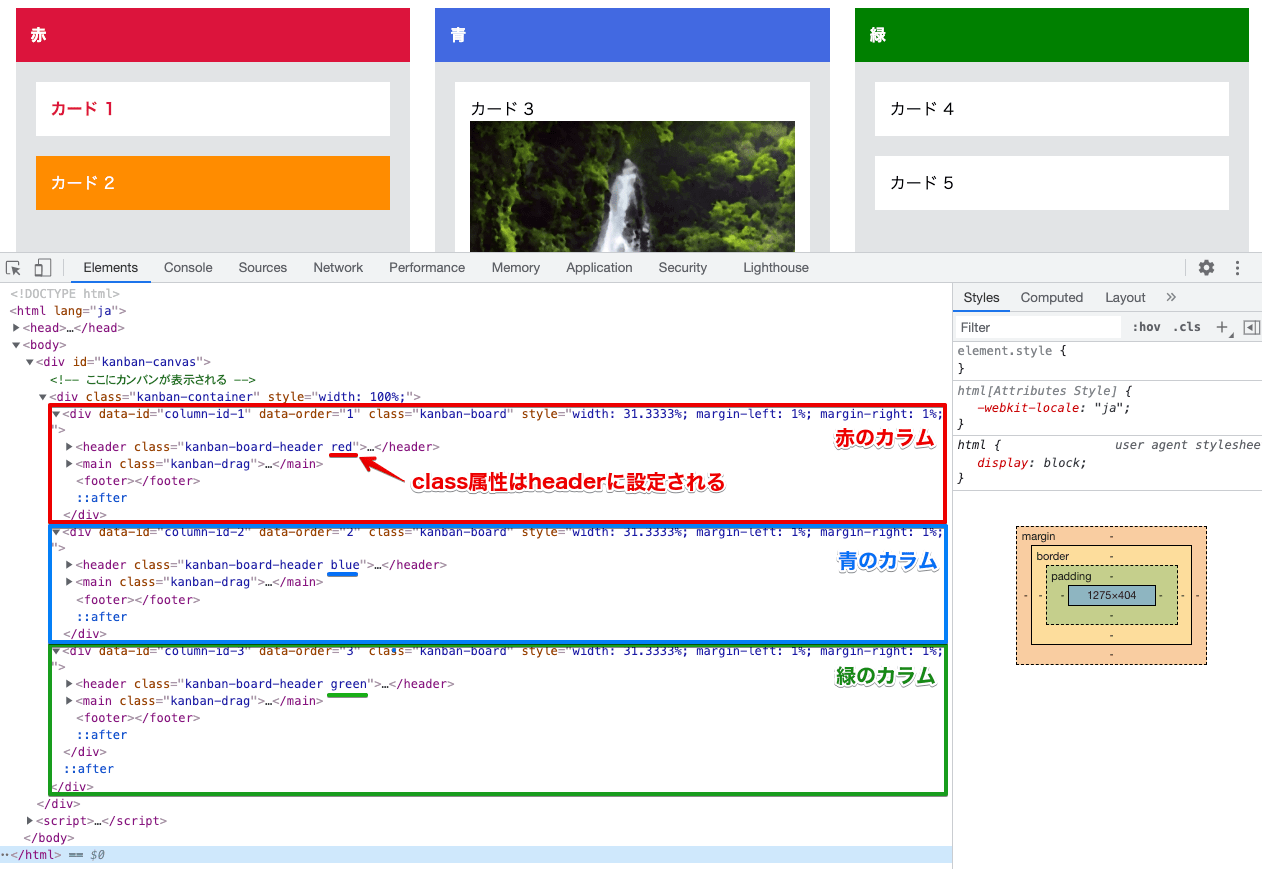Expand the header with class red
Image resolution: width=1262 pixels, height=869 pixels.
point(69,447)
